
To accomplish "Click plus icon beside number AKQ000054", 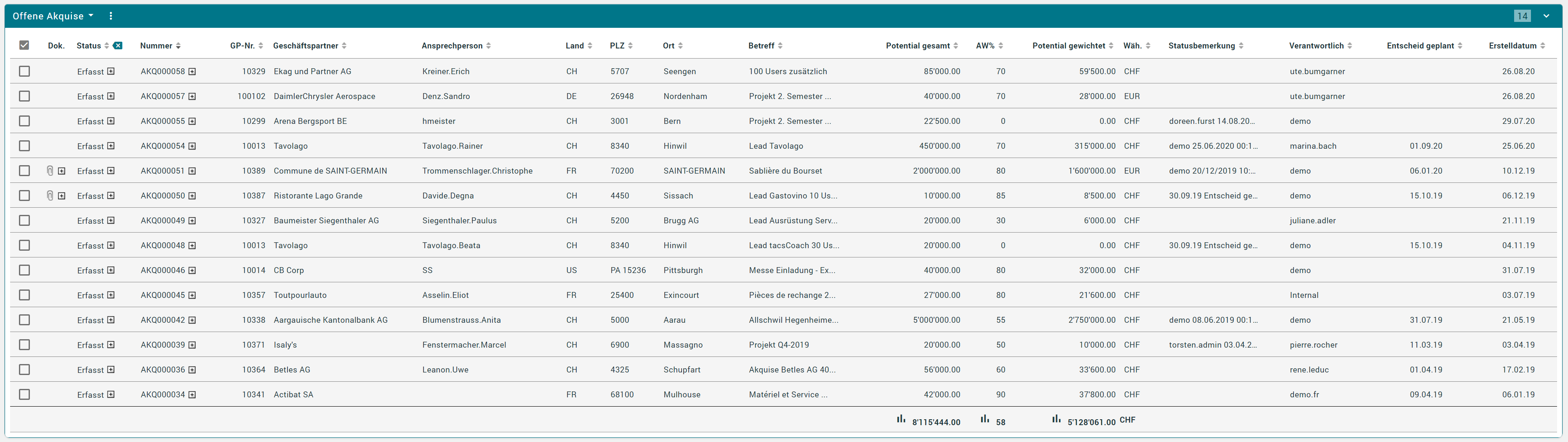I will pos(192,146).
